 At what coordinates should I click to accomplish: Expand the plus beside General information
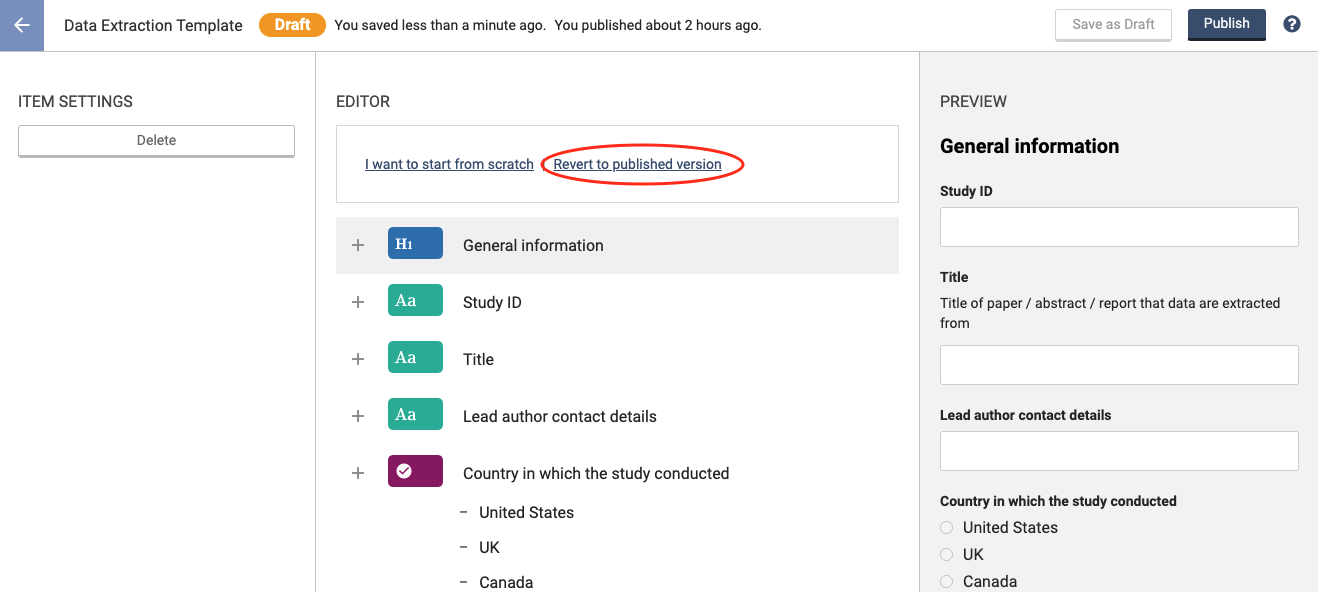tap(358, 245)
